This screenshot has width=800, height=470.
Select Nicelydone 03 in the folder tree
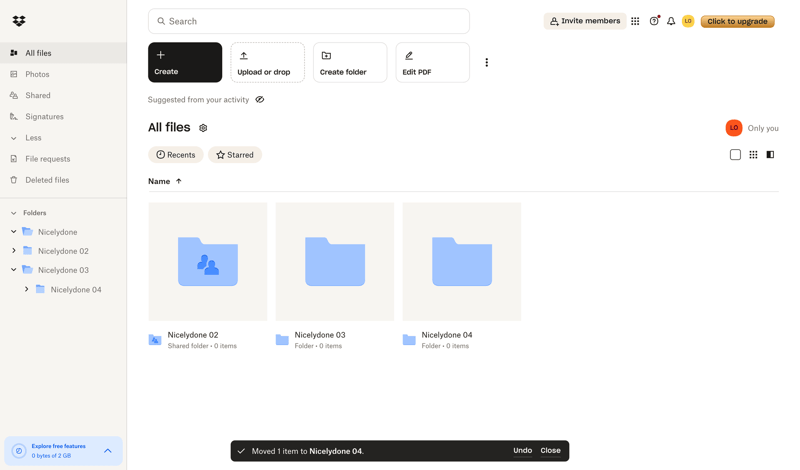coord(63,270)
